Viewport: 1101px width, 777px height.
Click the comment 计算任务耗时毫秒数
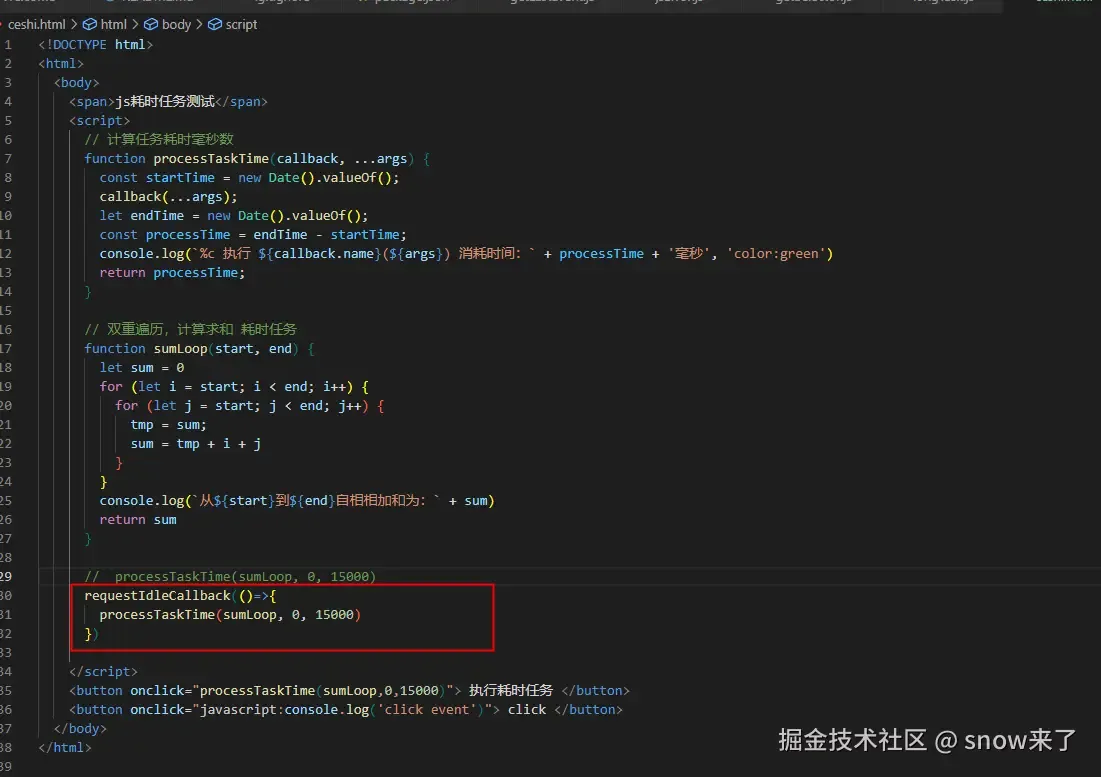[159, 140]
